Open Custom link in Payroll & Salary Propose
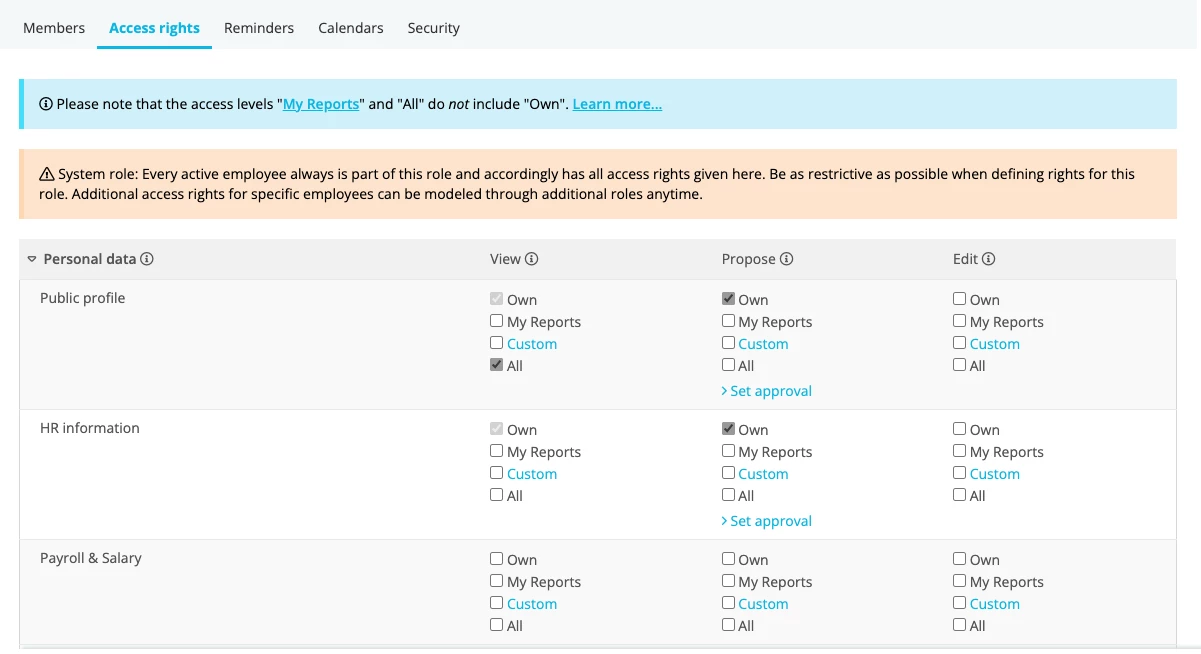This screenshot has height=654, width=1201. point(763,604)
